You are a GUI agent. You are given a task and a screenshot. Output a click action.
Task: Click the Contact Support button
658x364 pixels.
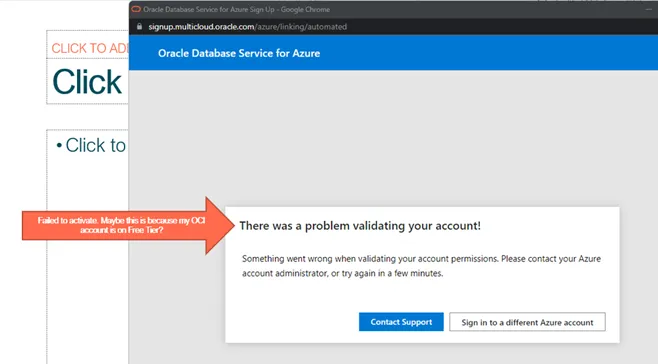coord(401,322)
